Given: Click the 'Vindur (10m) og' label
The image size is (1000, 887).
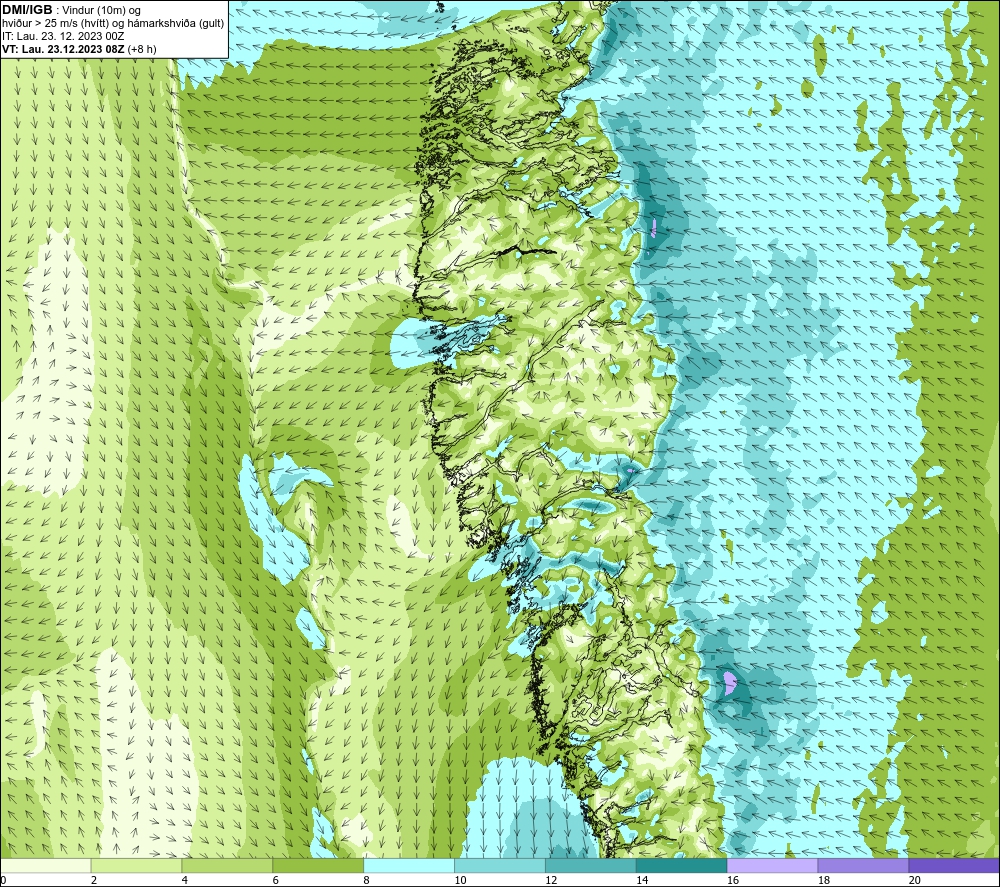Looking at the screenshot, I should coord(101,11).
